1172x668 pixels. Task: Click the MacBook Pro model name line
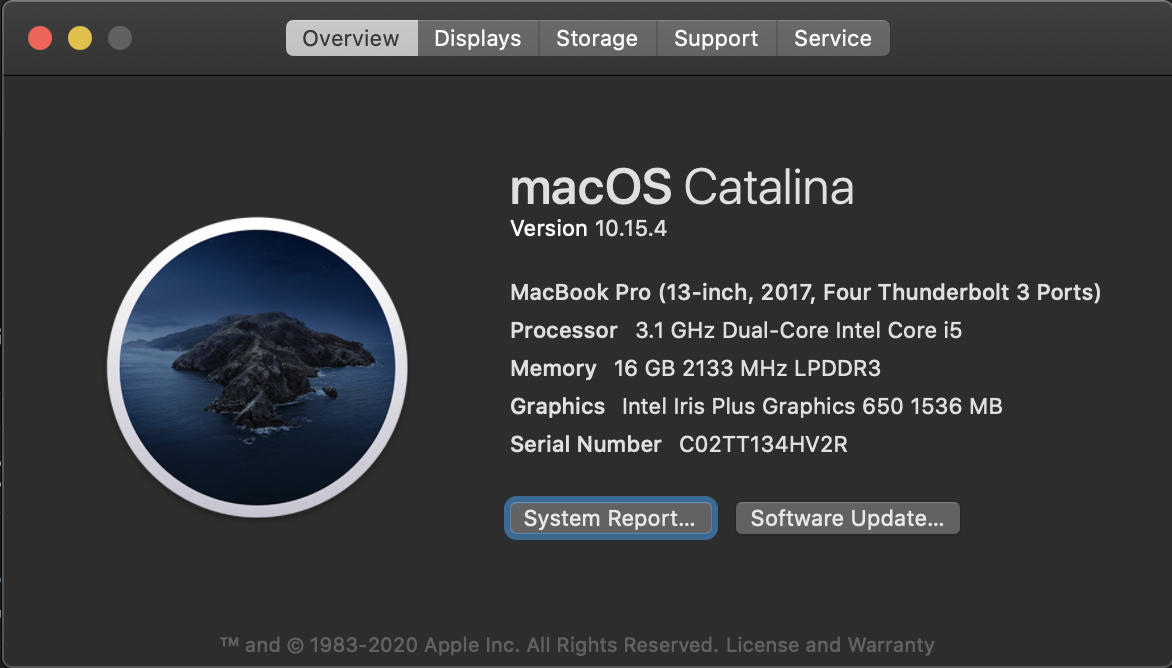tap(805, 292)
